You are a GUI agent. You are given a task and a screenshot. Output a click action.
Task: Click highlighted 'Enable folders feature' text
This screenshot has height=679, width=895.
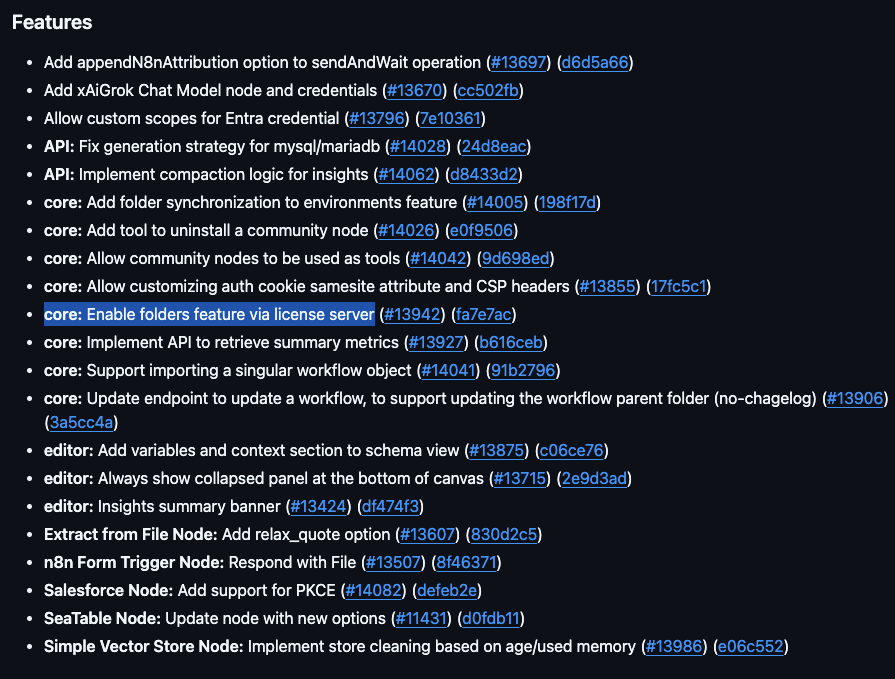click(209, 315)
